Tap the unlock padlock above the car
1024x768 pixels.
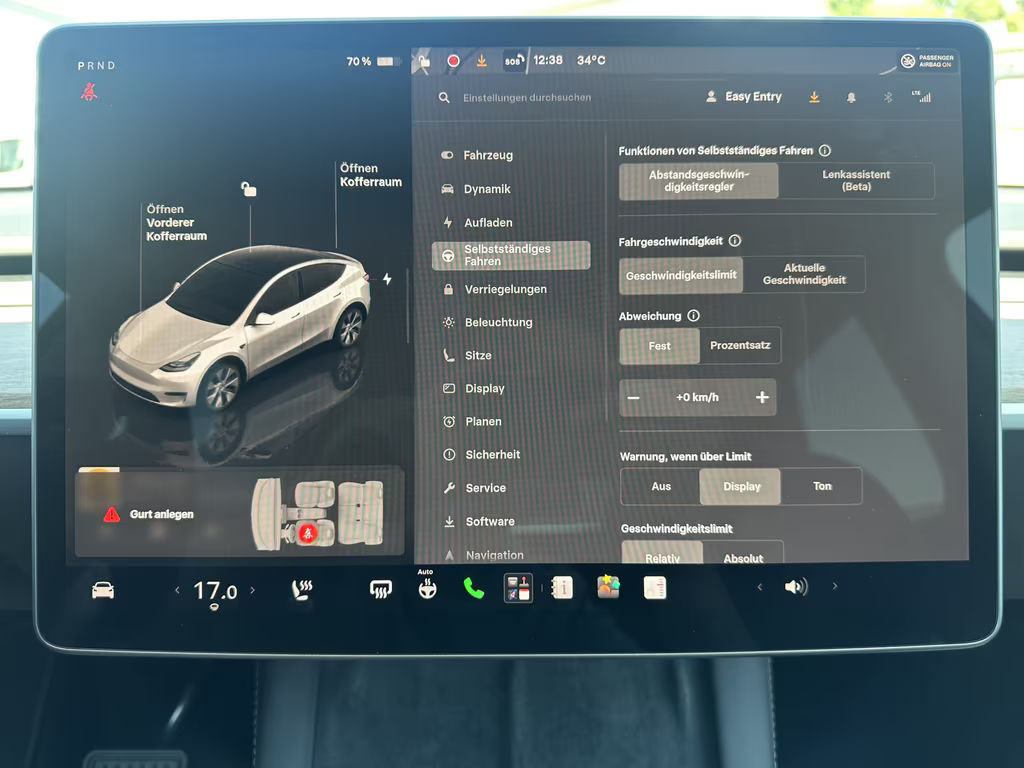[x=249, y=189]
